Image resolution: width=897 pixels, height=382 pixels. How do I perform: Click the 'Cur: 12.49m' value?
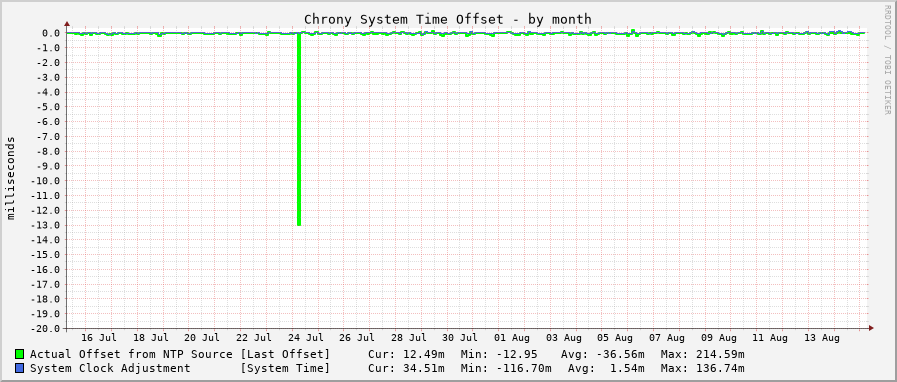(x=406, y=355)
